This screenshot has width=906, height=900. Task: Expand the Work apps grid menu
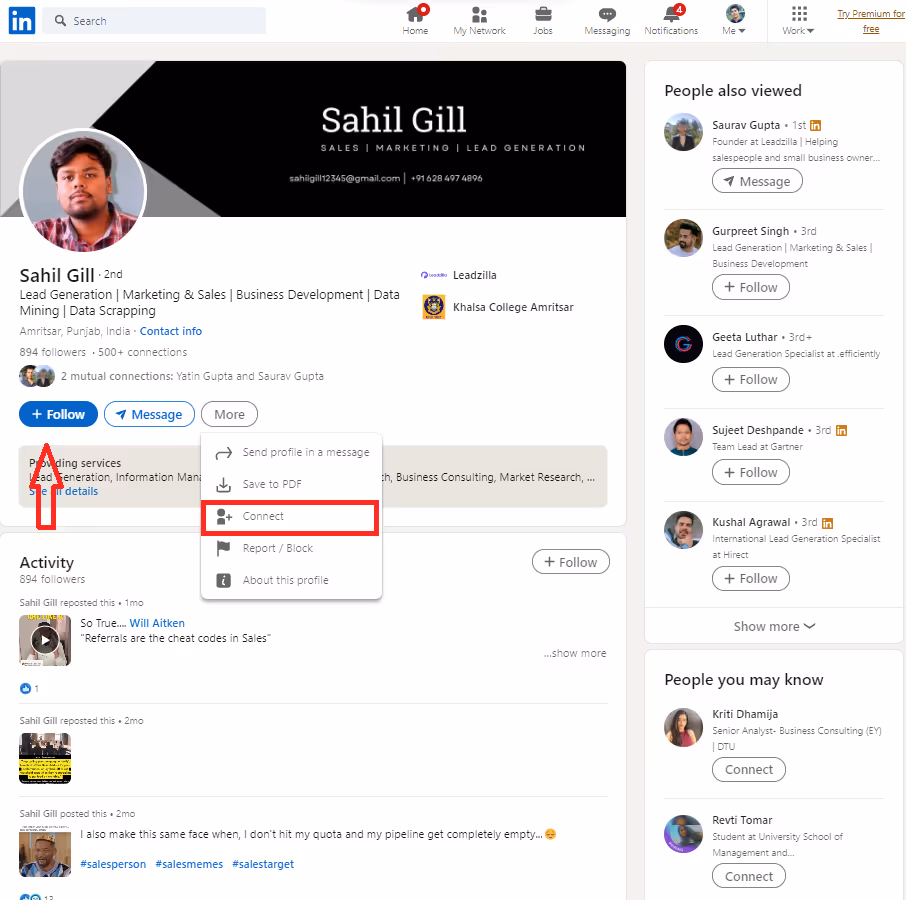tap(799, 21)
